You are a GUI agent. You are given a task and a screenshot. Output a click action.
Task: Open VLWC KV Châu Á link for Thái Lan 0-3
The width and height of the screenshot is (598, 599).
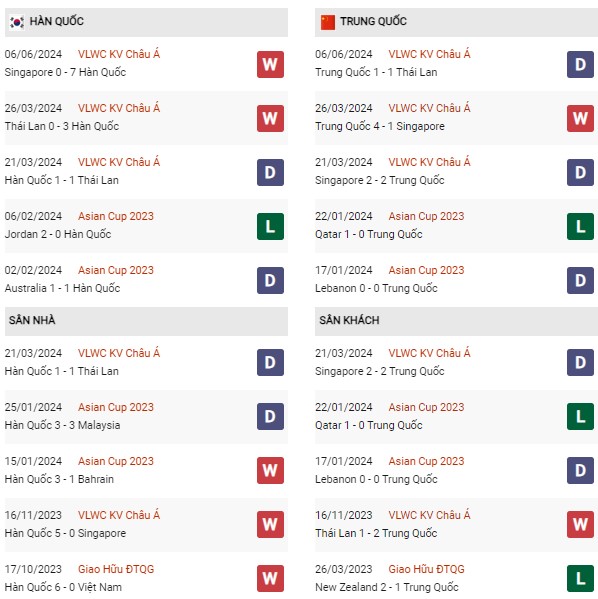tap(119, 108)
